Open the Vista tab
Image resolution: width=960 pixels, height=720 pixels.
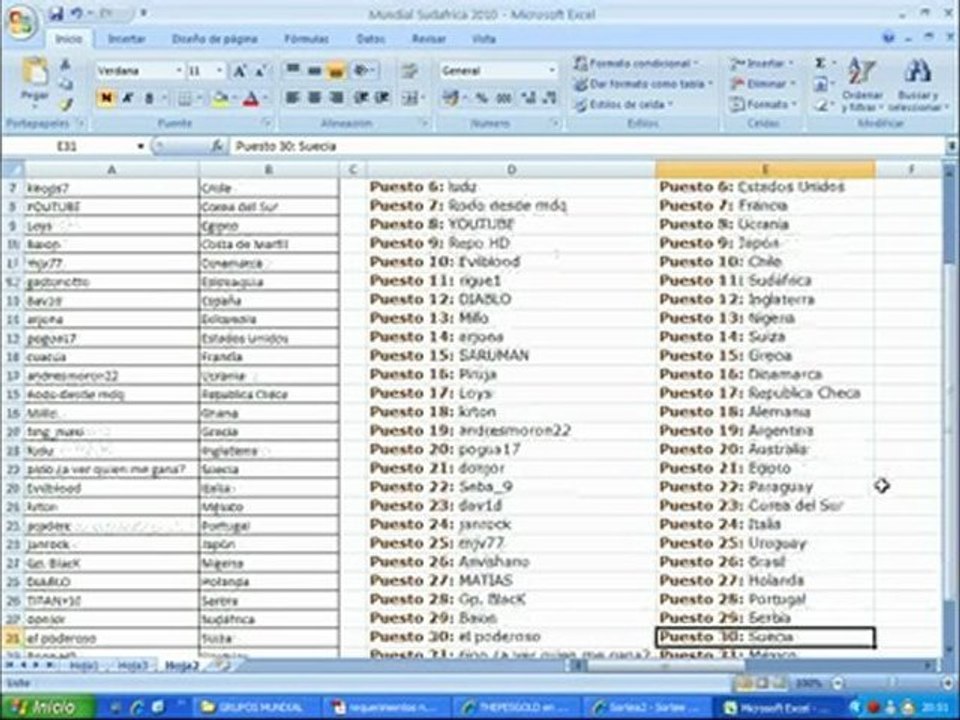pos(484,39)
